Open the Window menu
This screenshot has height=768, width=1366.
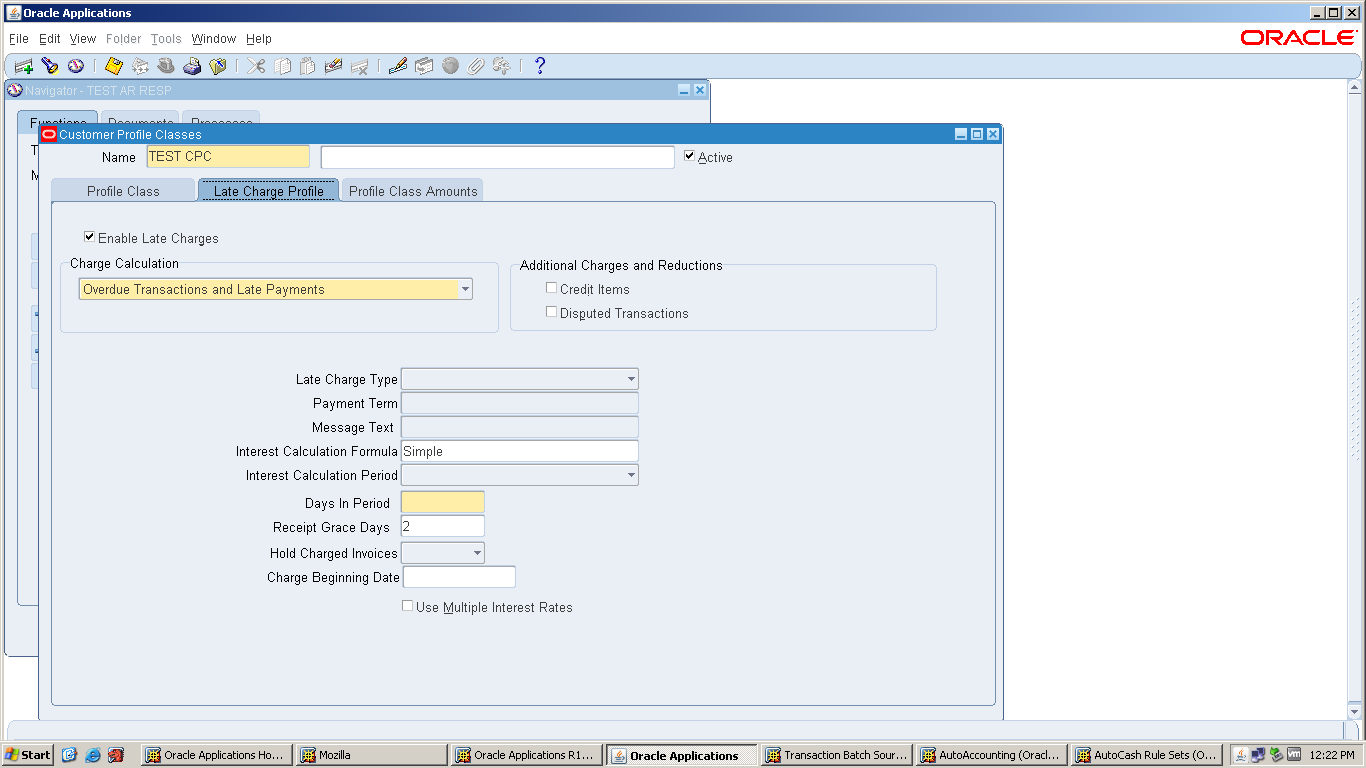coord(214,39)
